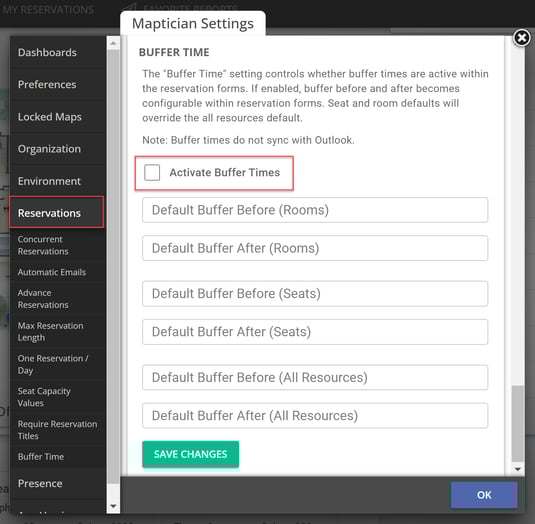Close the Maptician Settings dialog
This screenshot has height=524, width=535.
tap(522, 38)
